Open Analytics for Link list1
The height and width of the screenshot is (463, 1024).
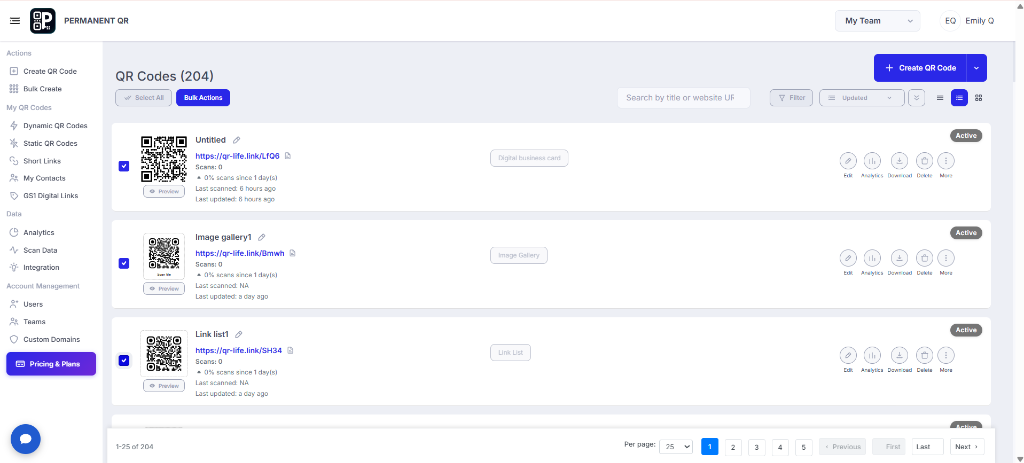coord(872,355)
